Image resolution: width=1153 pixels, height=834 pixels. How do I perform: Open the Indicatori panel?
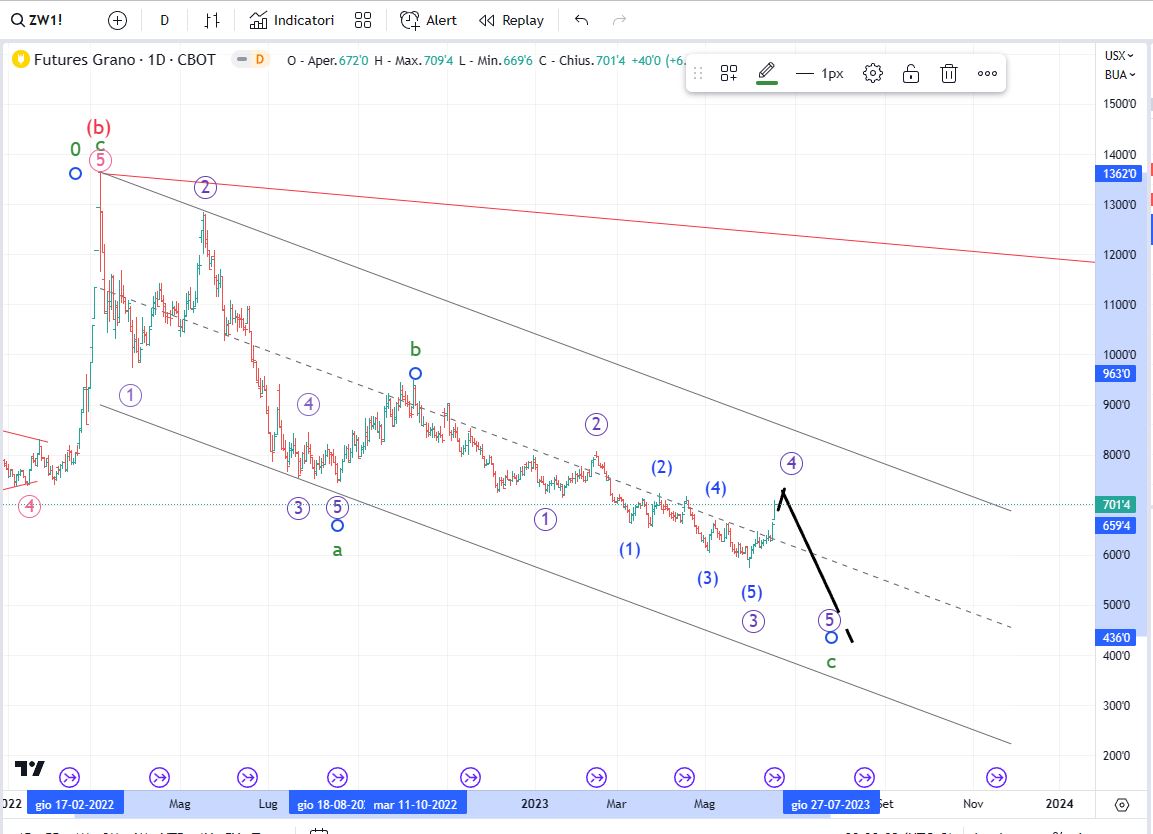pos(292,21)
